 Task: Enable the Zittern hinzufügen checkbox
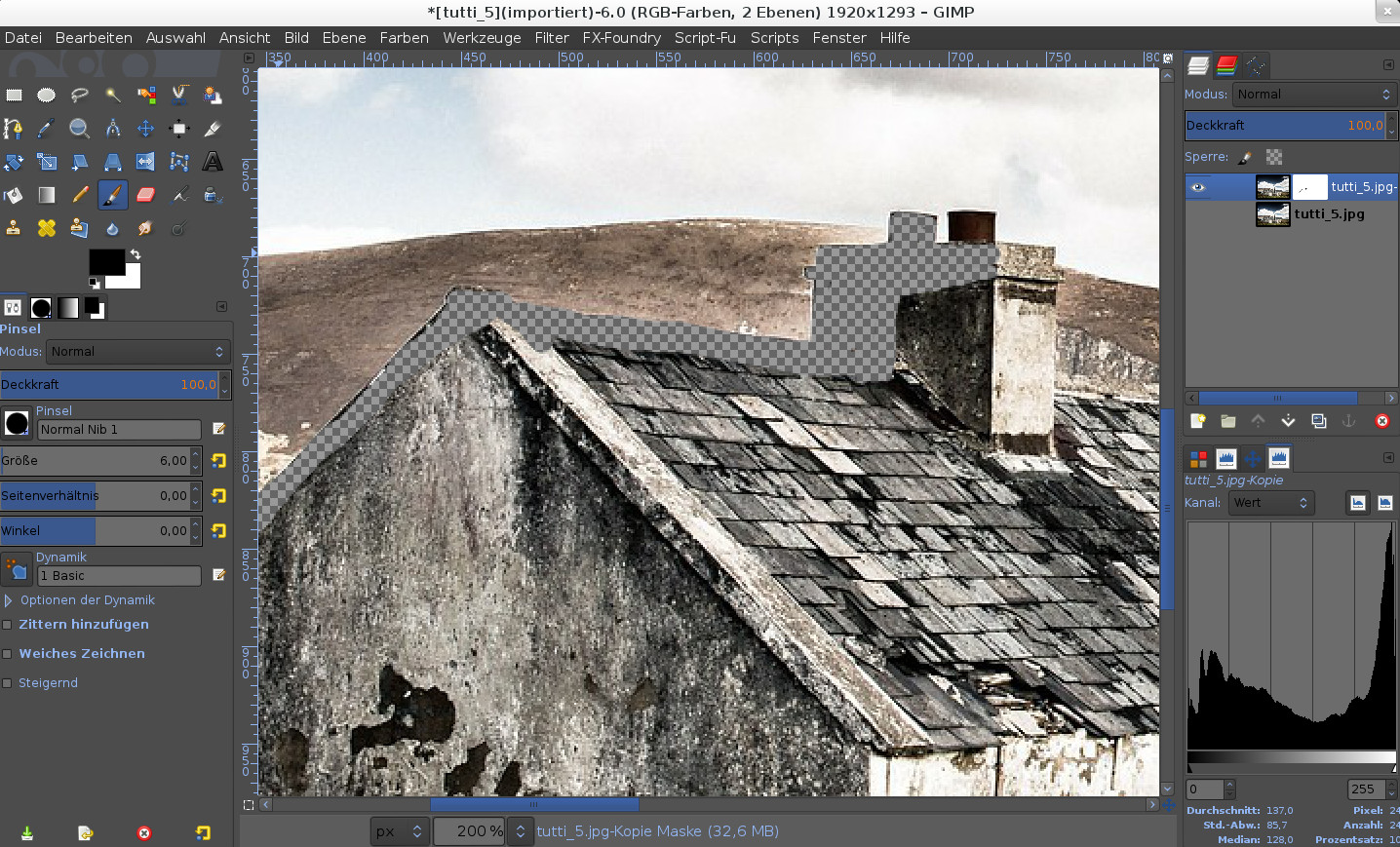pos(8,625)
